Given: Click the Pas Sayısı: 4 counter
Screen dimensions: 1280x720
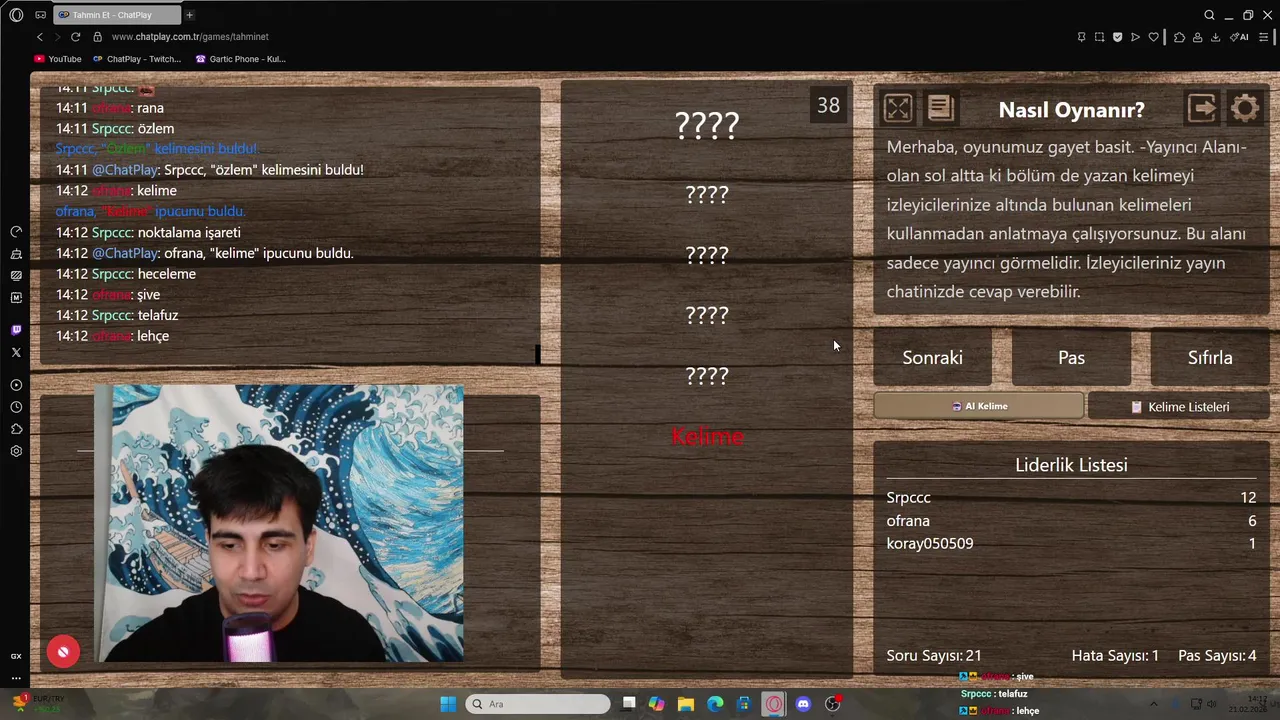Looking at the screenshot, I should (1217, 656).
